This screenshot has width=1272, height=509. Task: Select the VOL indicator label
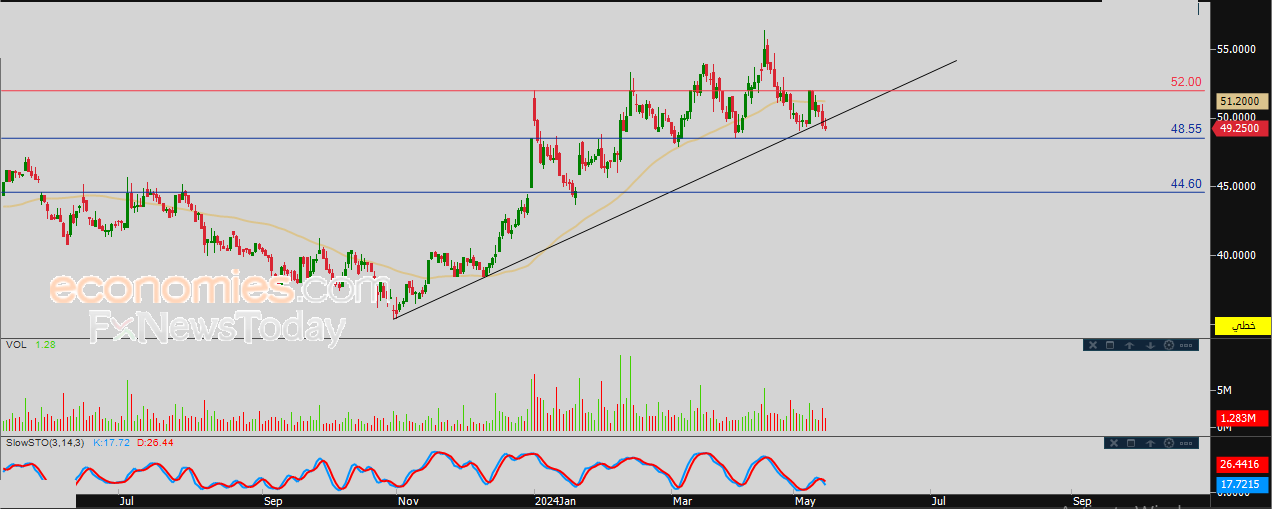click(16, 345)
